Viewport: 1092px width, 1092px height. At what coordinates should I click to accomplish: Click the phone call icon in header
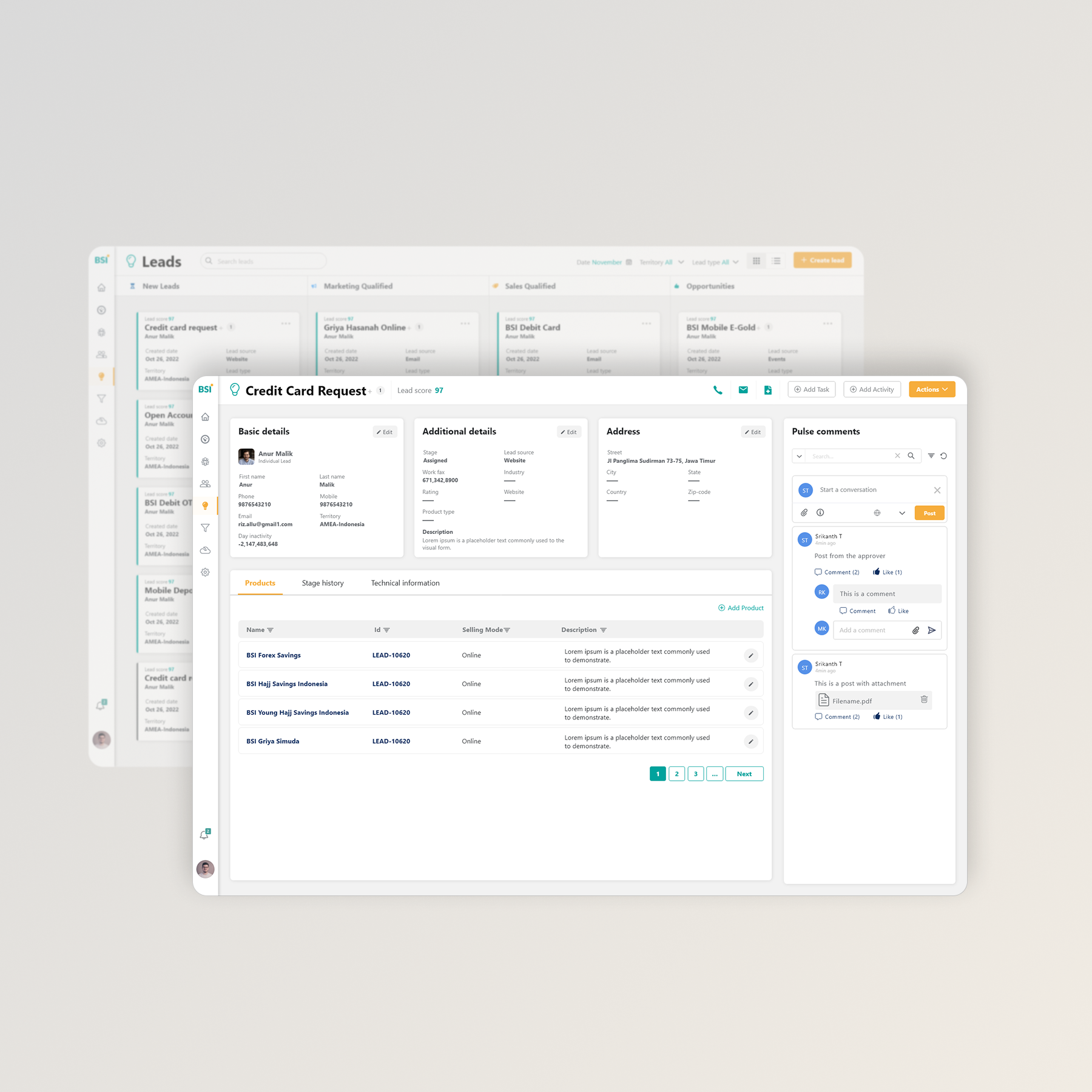point(718,390)
